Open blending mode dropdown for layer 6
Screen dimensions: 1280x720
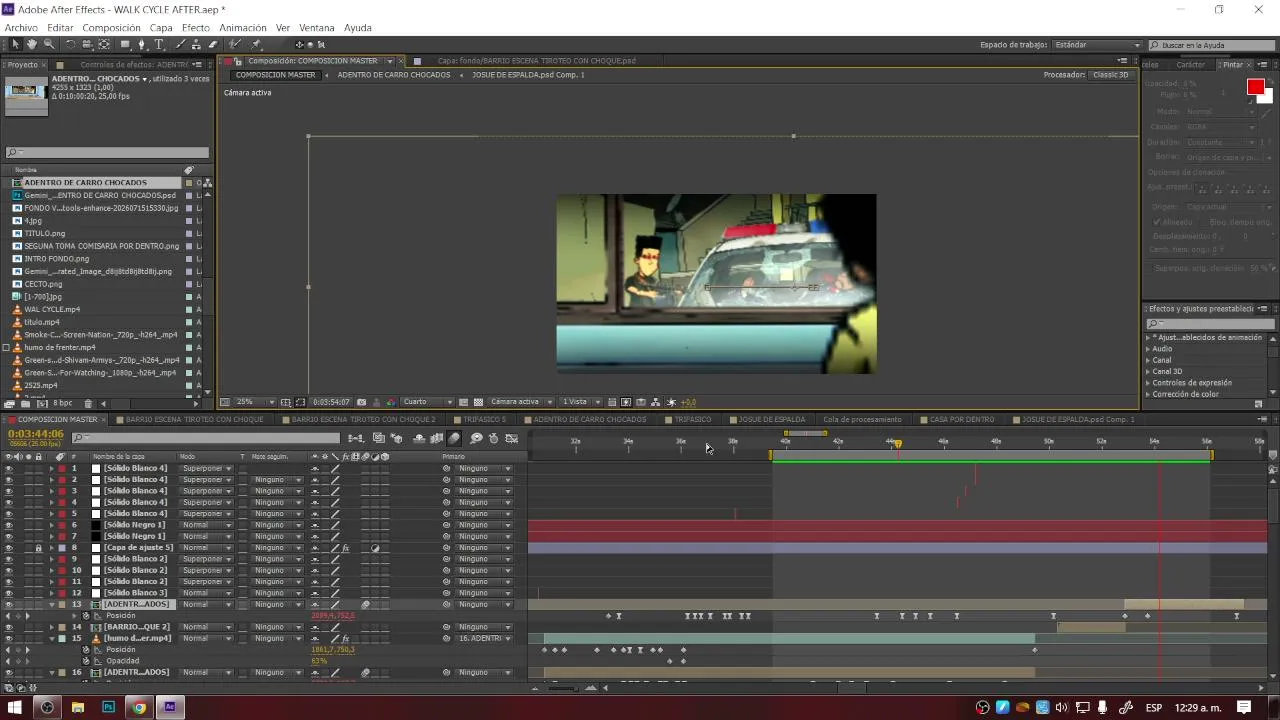206,525
